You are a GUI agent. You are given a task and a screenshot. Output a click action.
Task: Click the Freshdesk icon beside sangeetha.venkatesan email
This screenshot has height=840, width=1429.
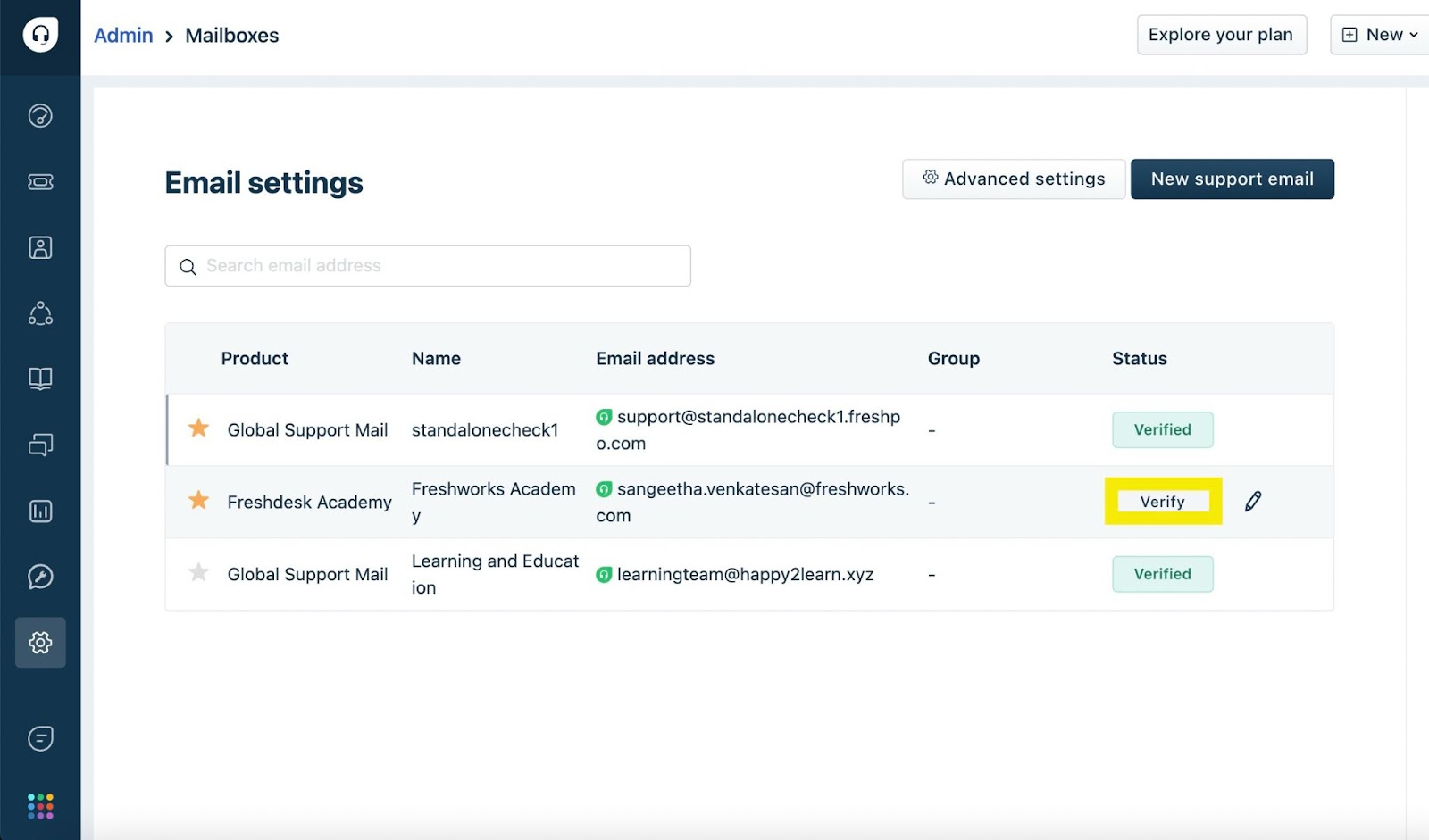tap(604, 489)
